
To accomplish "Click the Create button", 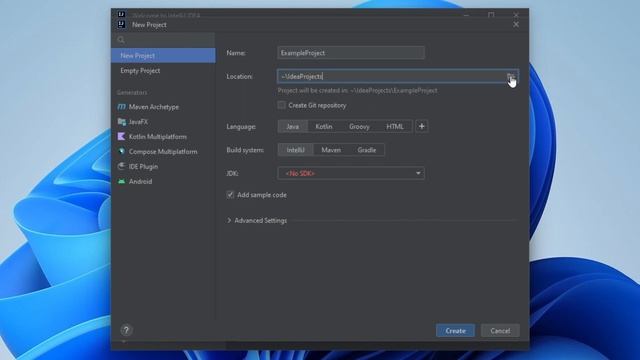I will [x=455, y=331].
